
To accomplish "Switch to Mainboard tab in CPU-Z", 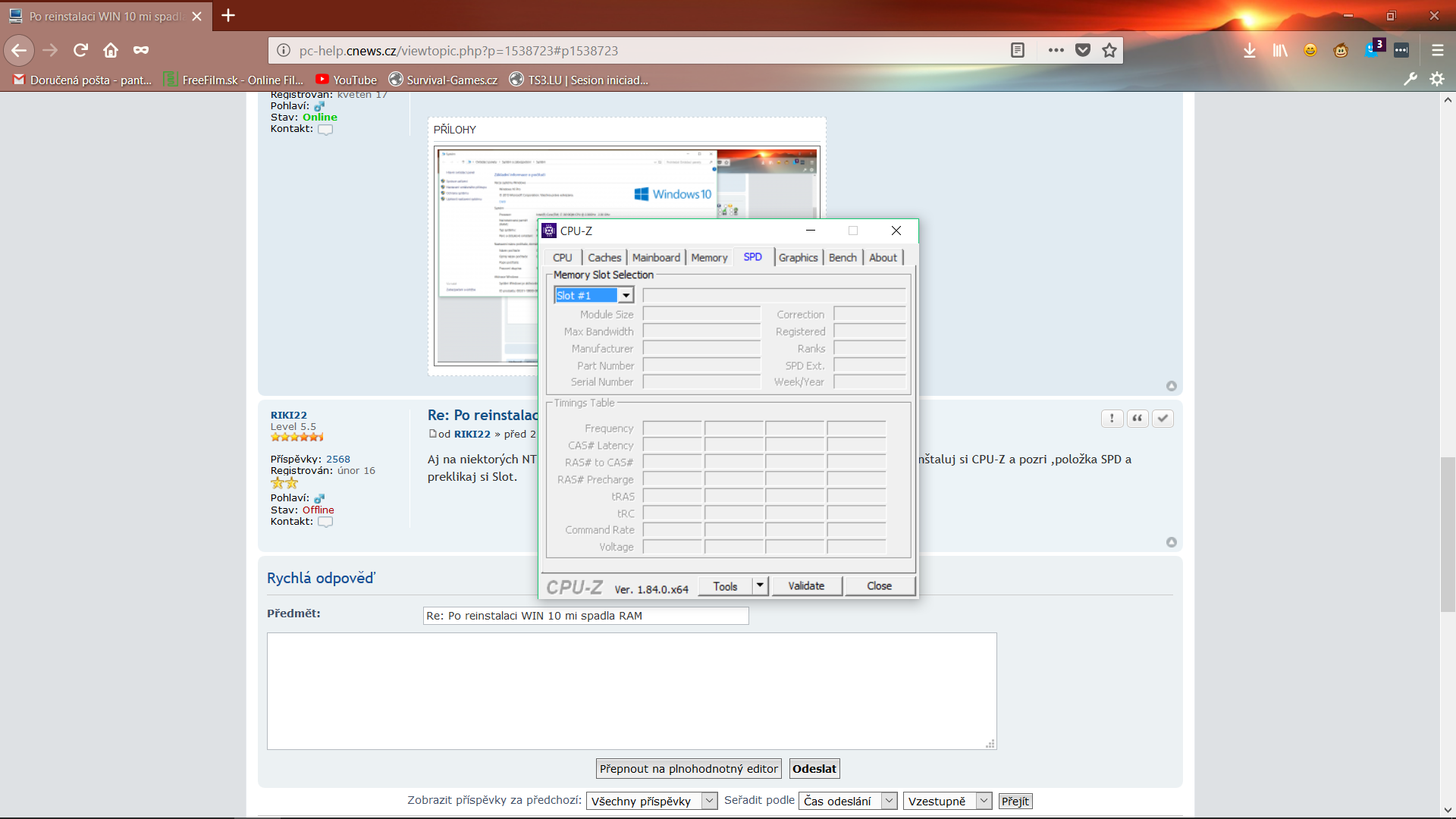I will (x=656, y=258).
